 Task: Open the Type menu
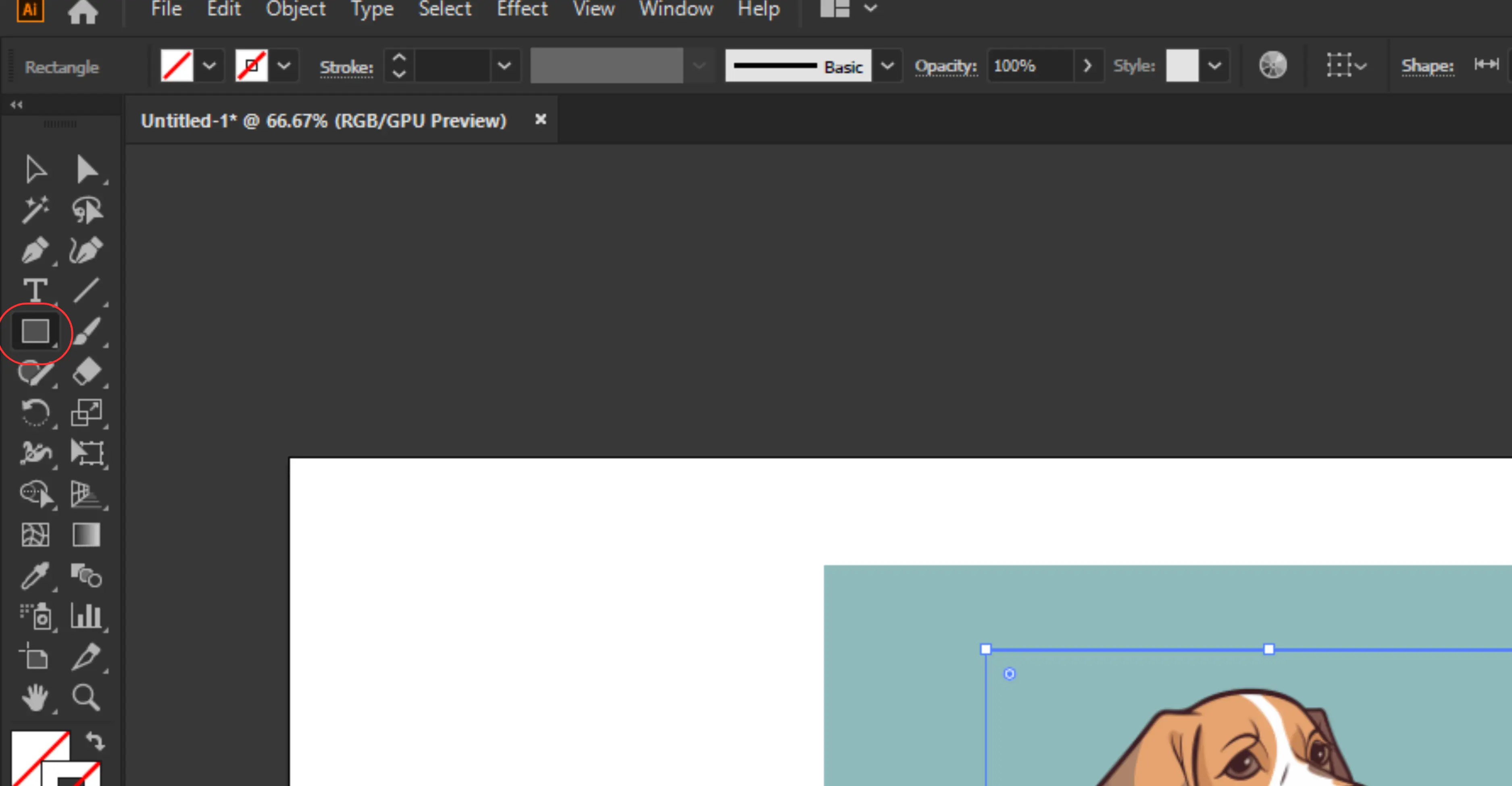tap(372, 9)
